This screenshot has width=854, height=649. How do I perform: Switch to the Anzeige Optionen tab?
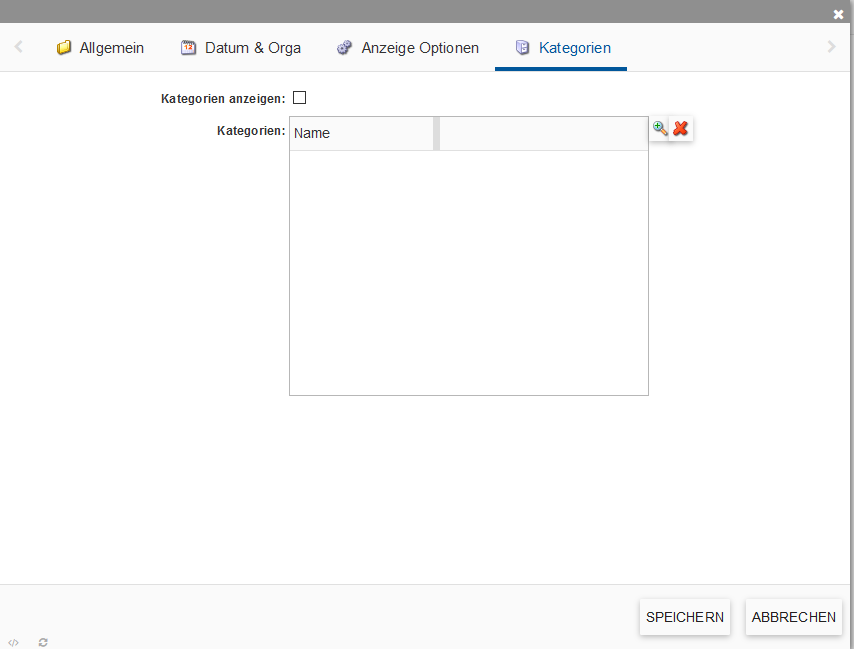[419, 48]
